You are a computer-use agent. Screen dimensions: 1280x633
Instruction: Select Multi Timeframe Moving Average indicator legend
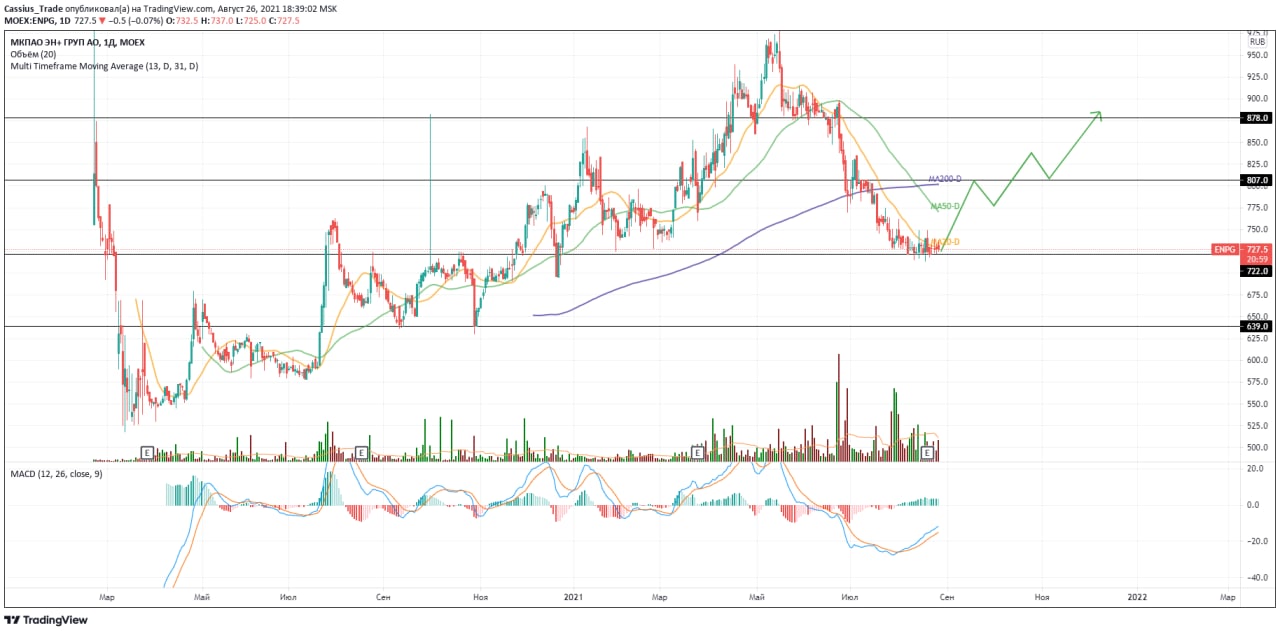(x=104, y=66)
